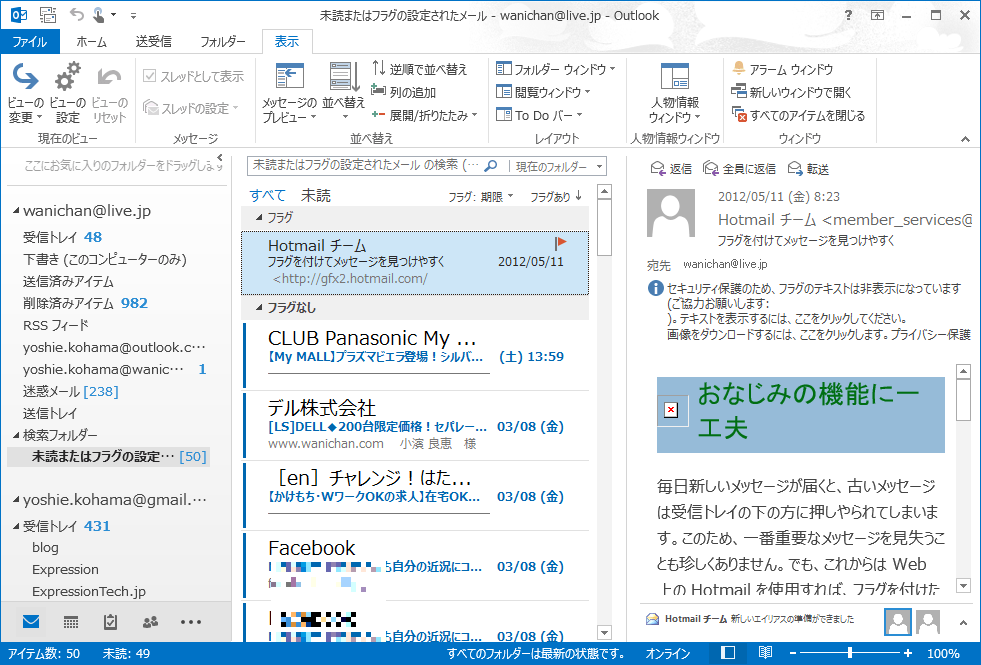The height and width of the screenshot is (665, 981).
Task: Click Send/Receive All Folders icon in title bar
Action: [x=48, y=14]
